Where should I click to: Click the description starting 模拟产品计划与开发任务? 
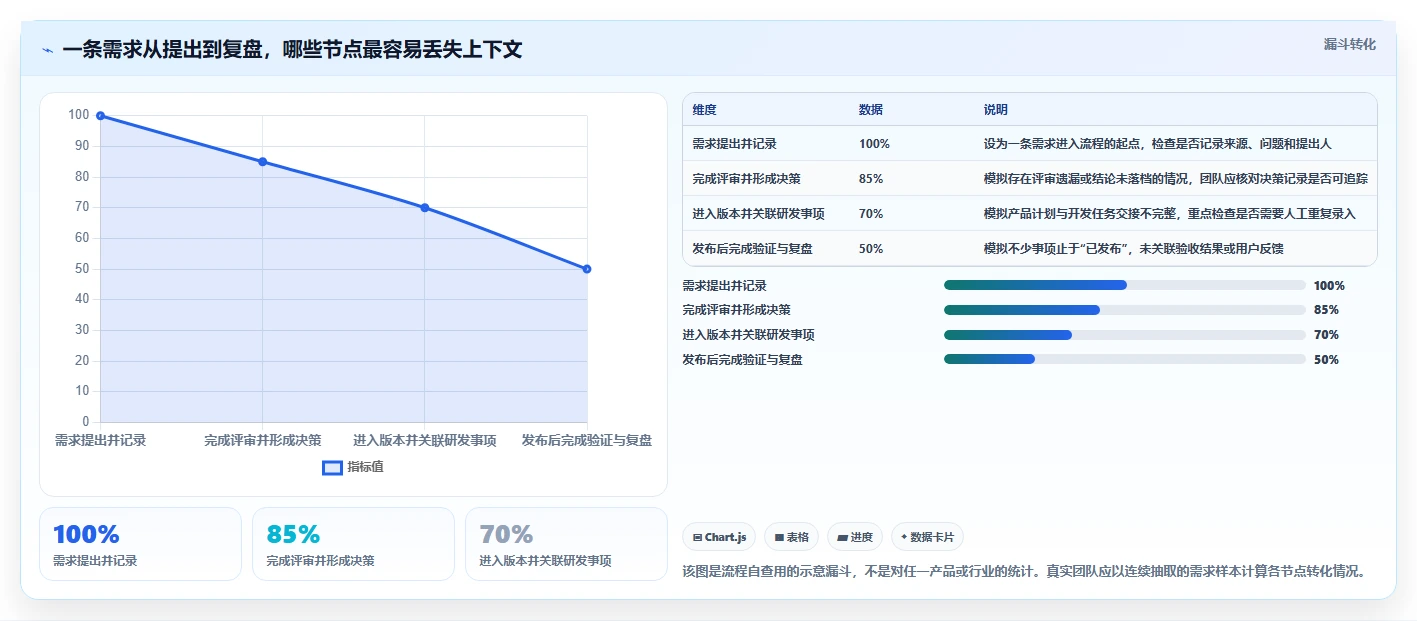coord(1170,214)
